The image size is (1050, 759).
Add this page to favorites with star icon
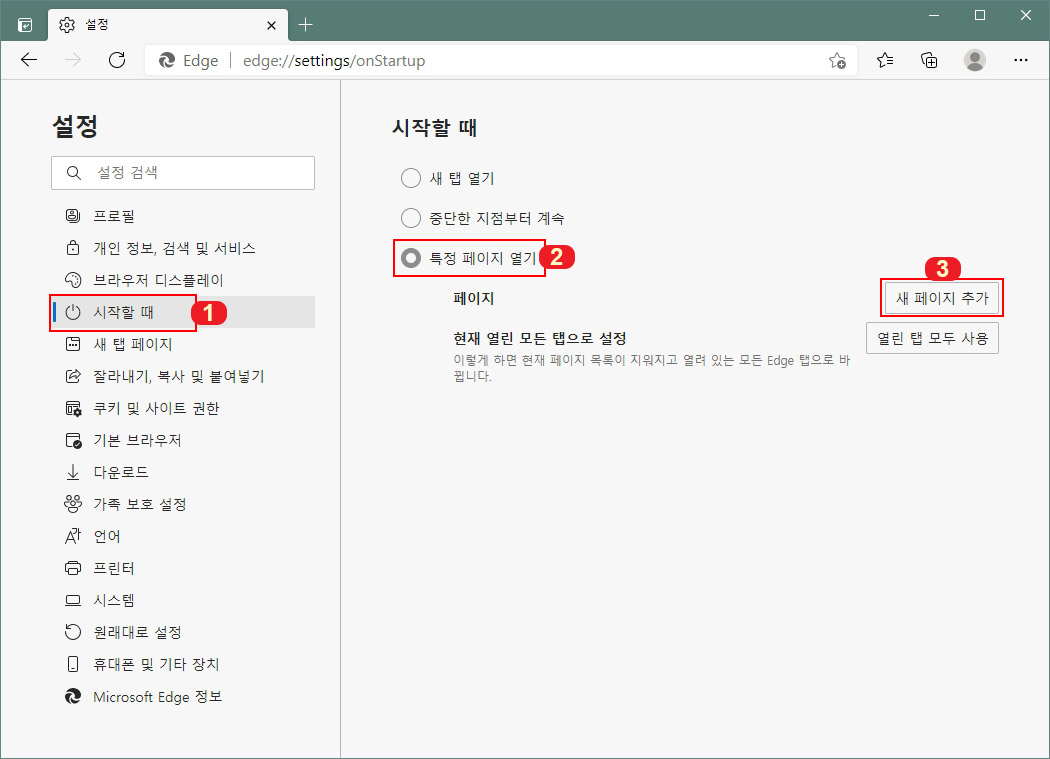click(838, 60)
